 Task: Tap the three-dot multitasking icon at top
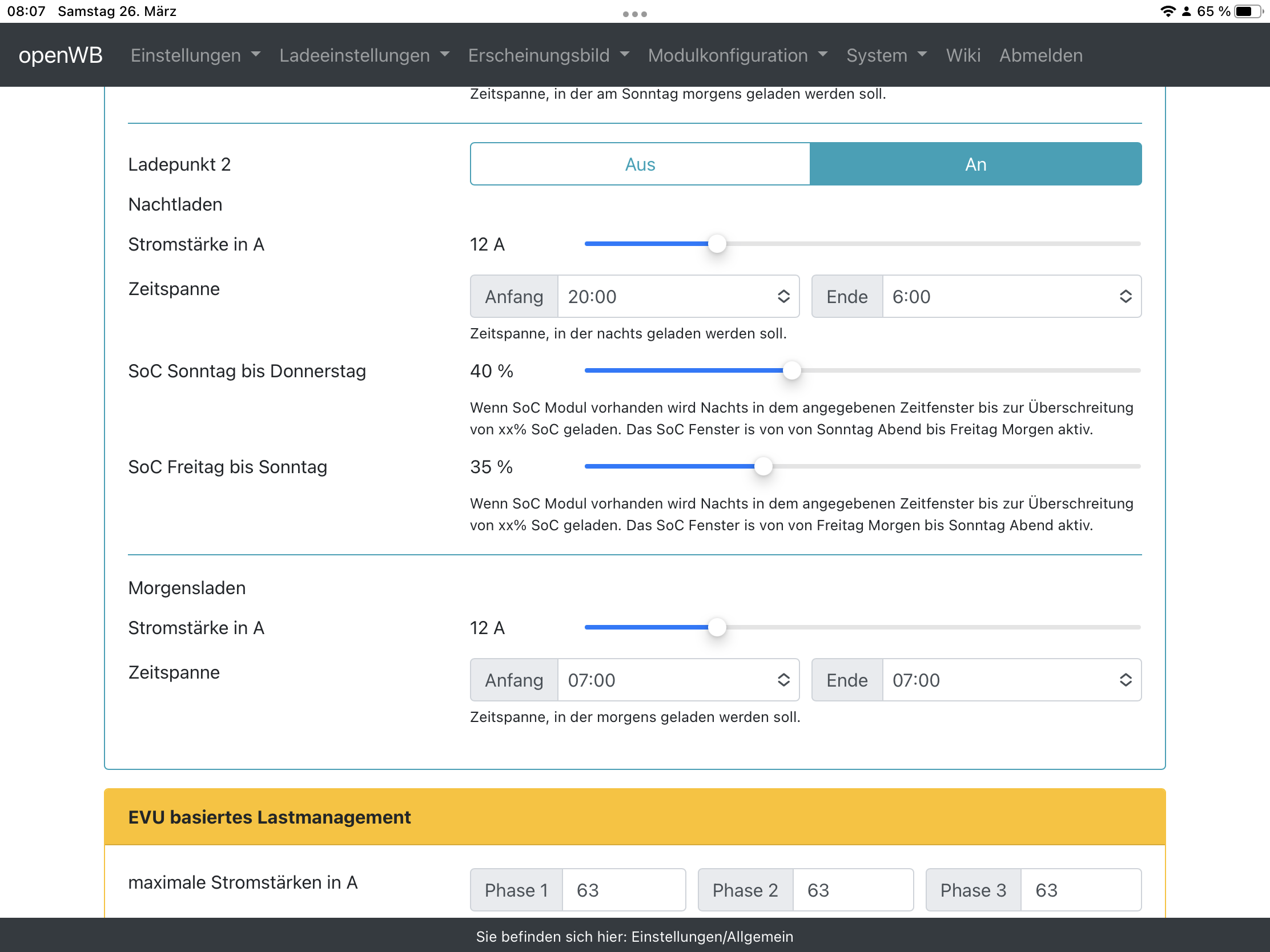point(634,14)
